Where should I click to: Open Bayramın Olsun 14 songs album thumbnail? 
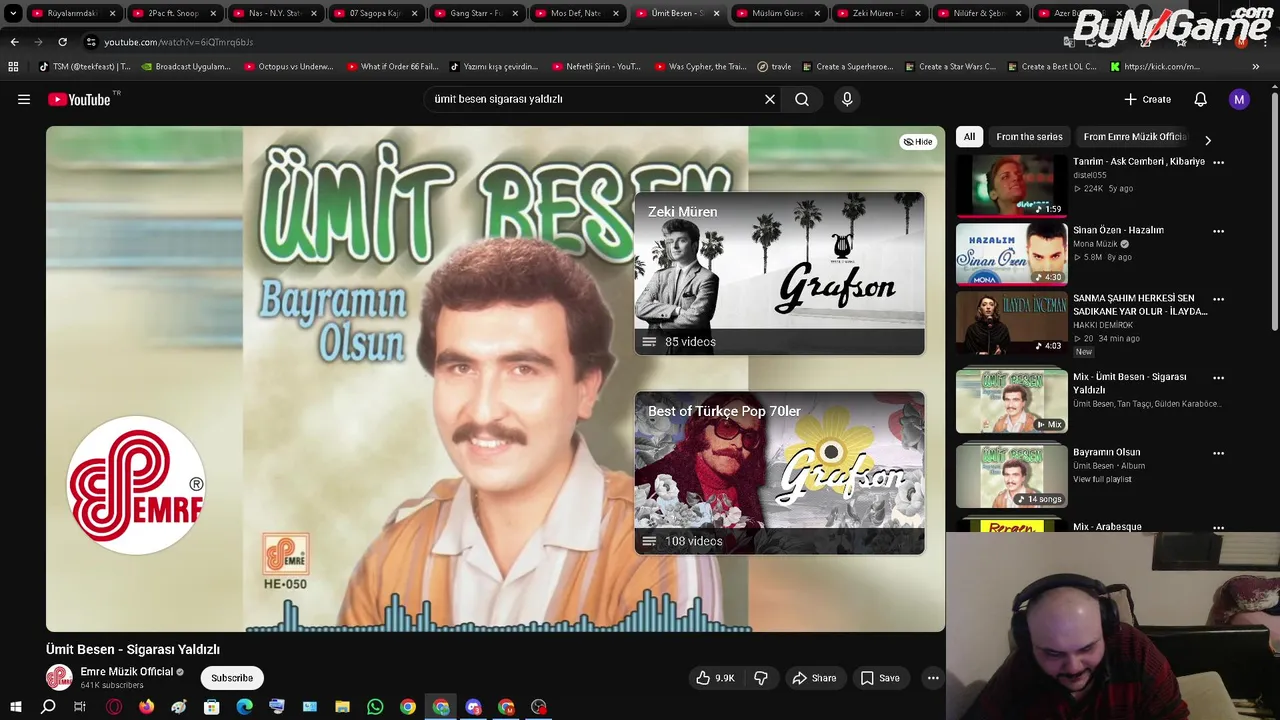click(1011, 476)
